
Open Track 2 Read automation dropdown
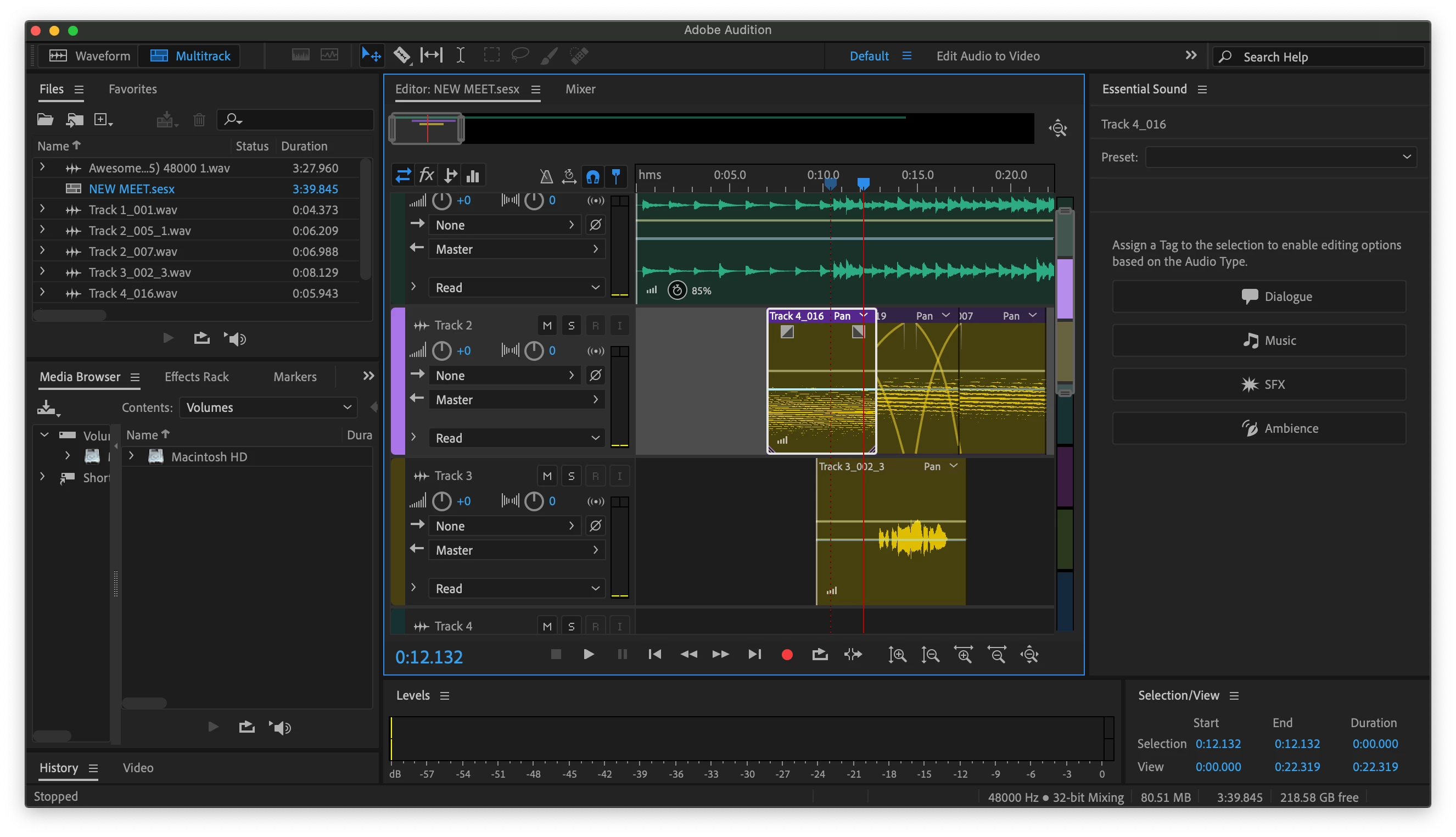pos(516,438)
